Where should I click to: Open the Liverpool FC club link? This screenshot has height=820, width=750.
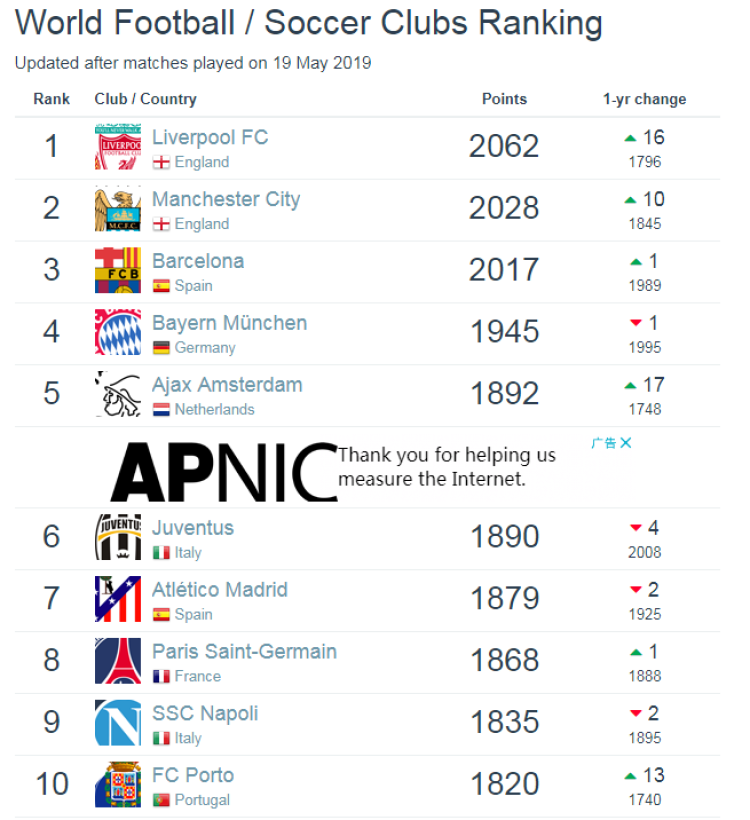coord(210,138)
